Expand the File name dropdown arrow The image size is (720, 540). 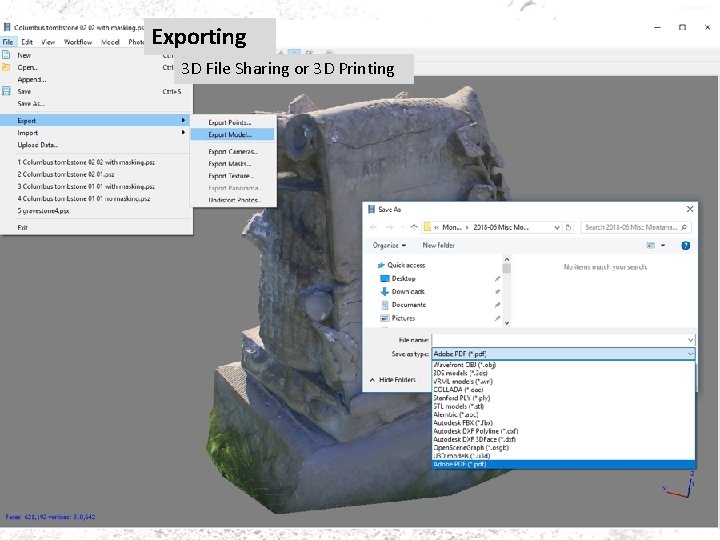(x=691, y=340)
